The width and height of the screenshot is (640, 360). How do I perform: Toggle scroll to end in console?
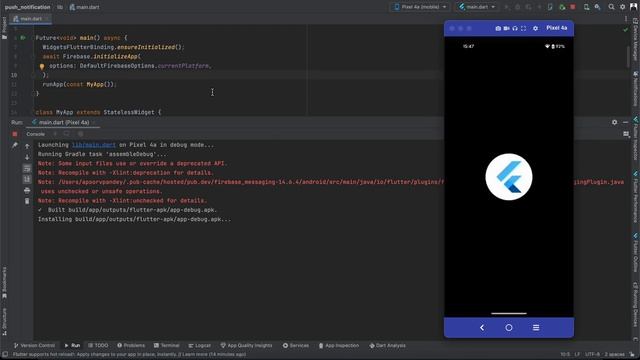pyautogui.click(x=27, y=179)
